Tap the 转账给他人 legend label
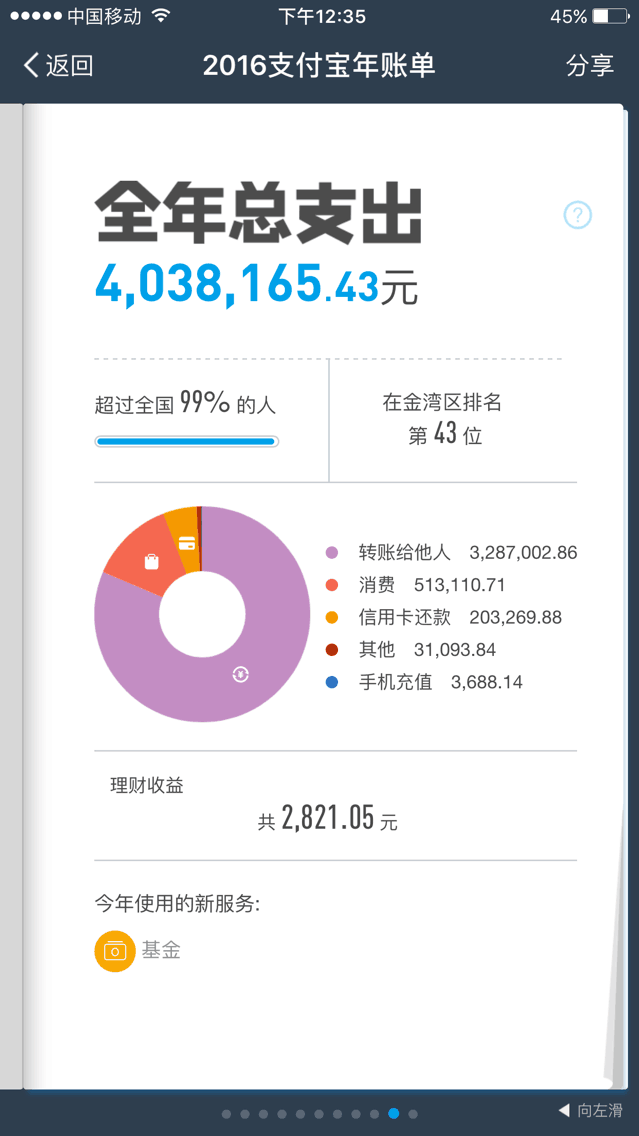This screenshot has height=1136, width=639. [x=404, y=553]
